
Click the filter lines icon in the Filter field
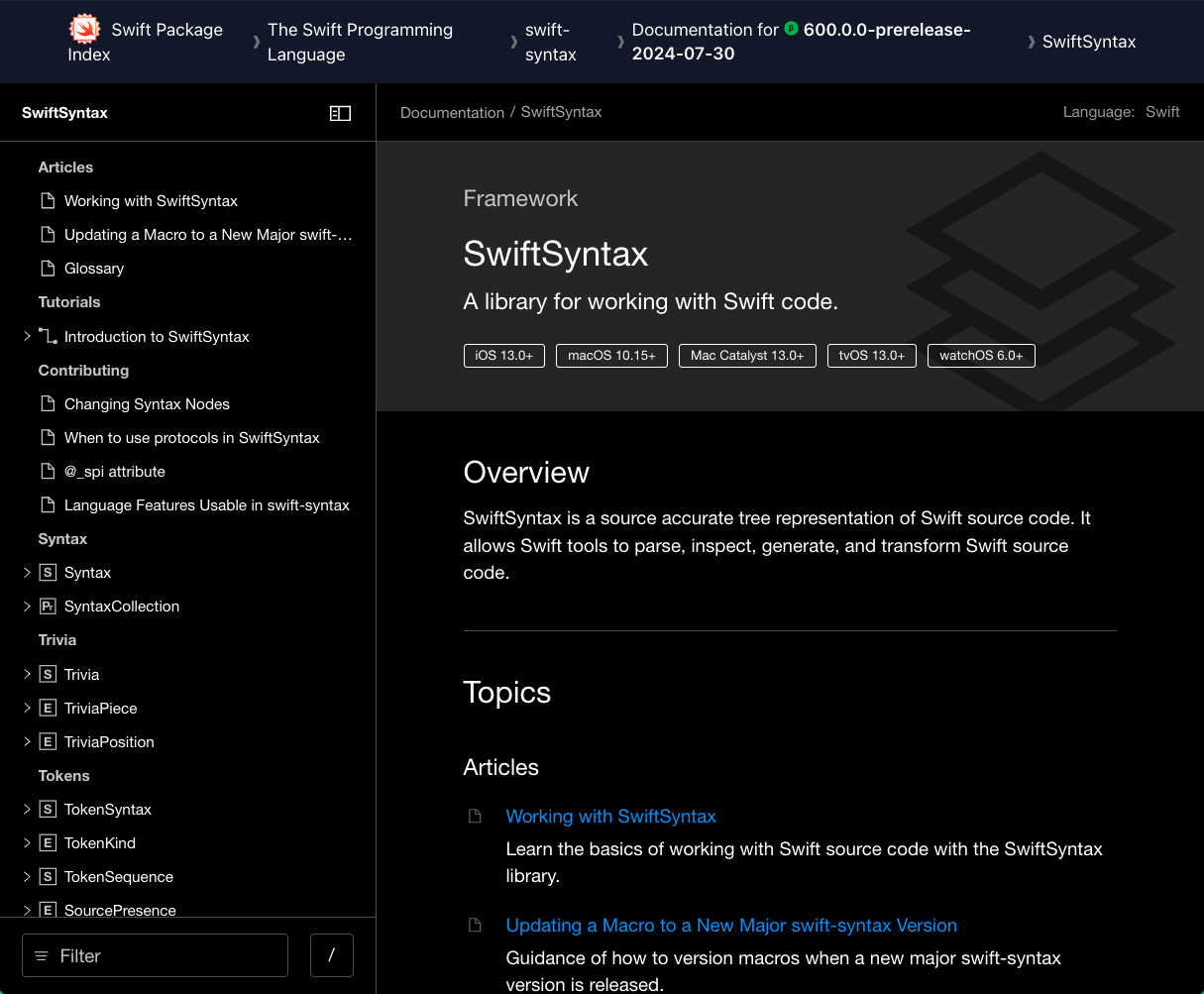(42, 956)
